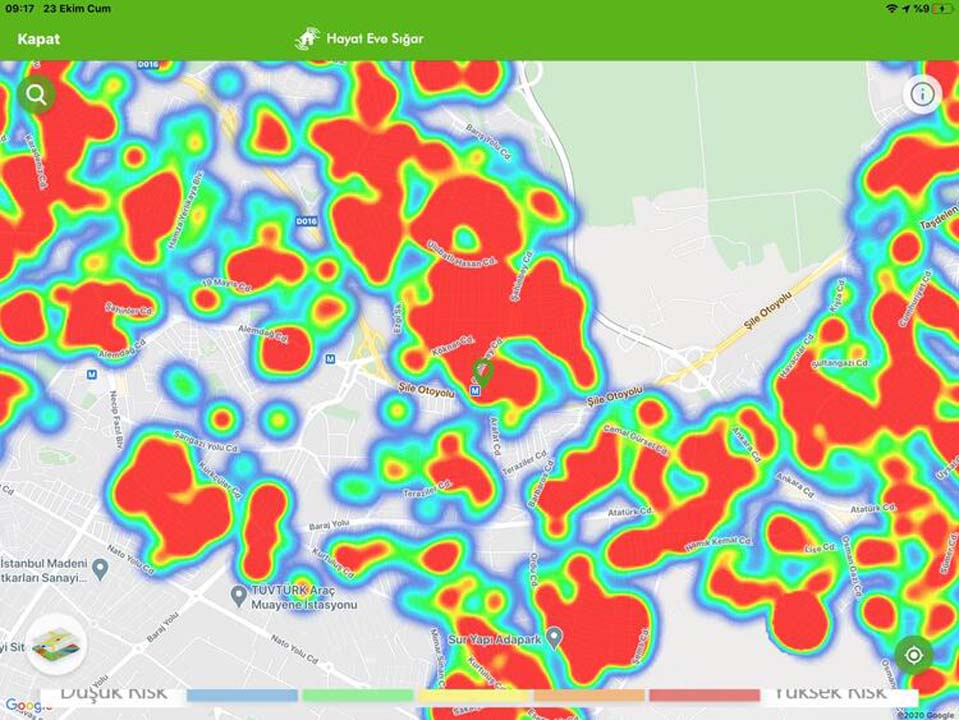Tap the metro icon beside Necip Fazıl Blv.
The image size is (959, 720).
[92, 374]
